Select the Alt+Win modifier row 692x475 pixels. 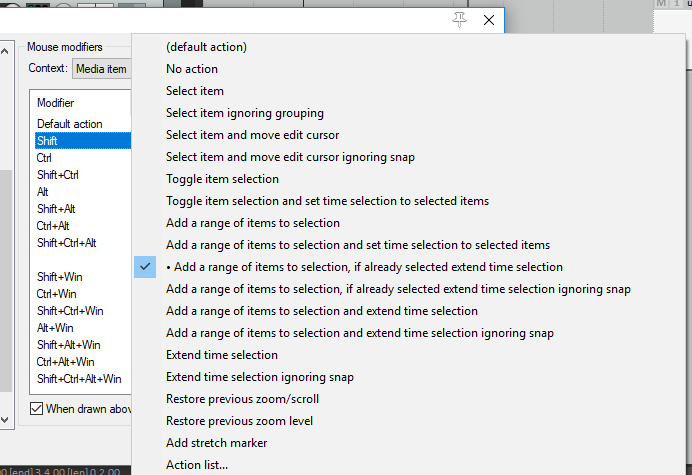pyautogui.click(x=56, y=328)
